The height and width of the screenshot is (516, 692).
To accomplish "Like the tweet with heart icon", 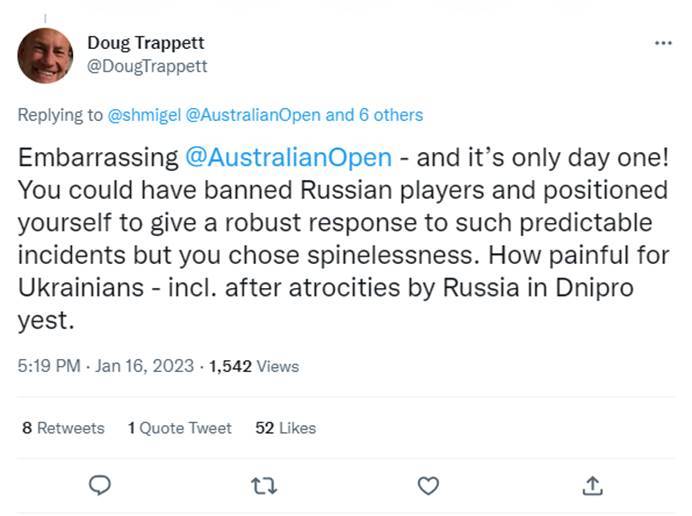I will point(428,485).
